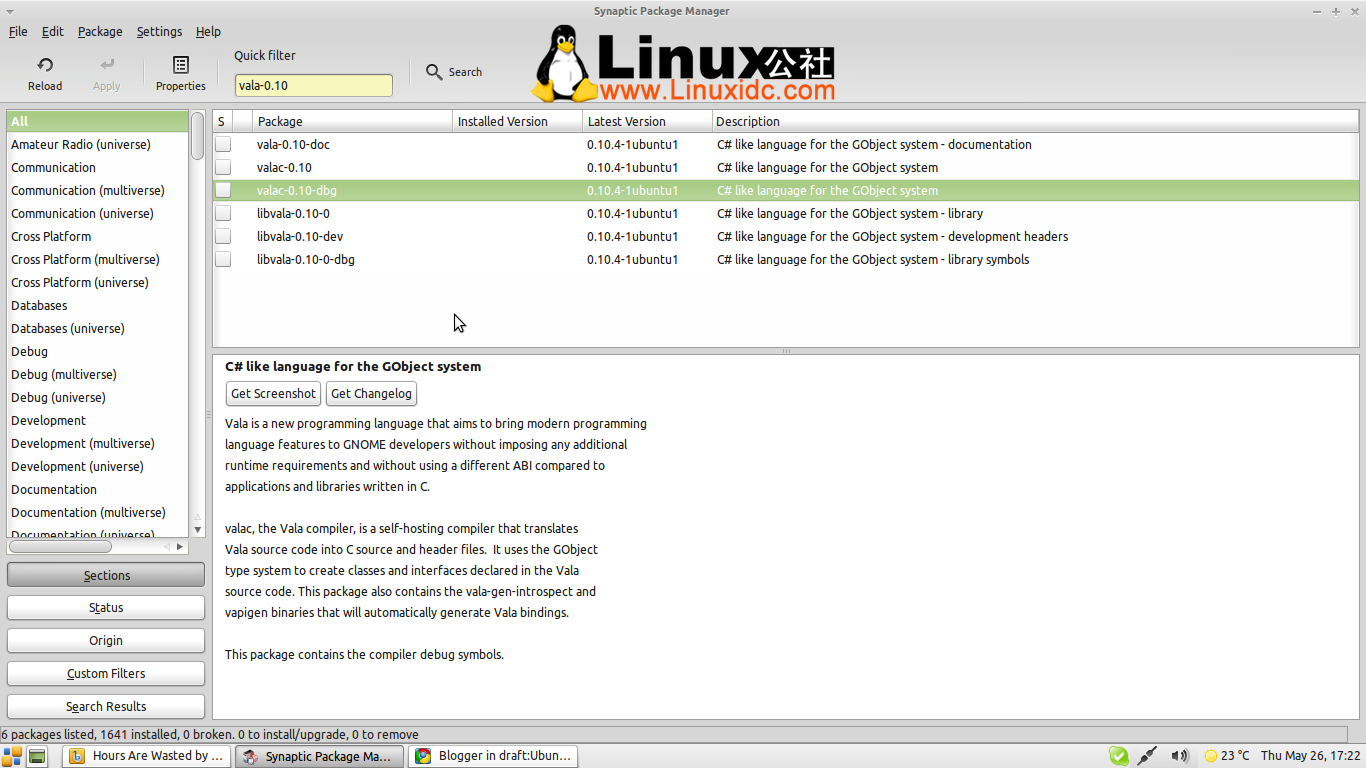Click the Search magnifier icon
The width and height of the screenshot is (1366, 768).
click(434, 72)
